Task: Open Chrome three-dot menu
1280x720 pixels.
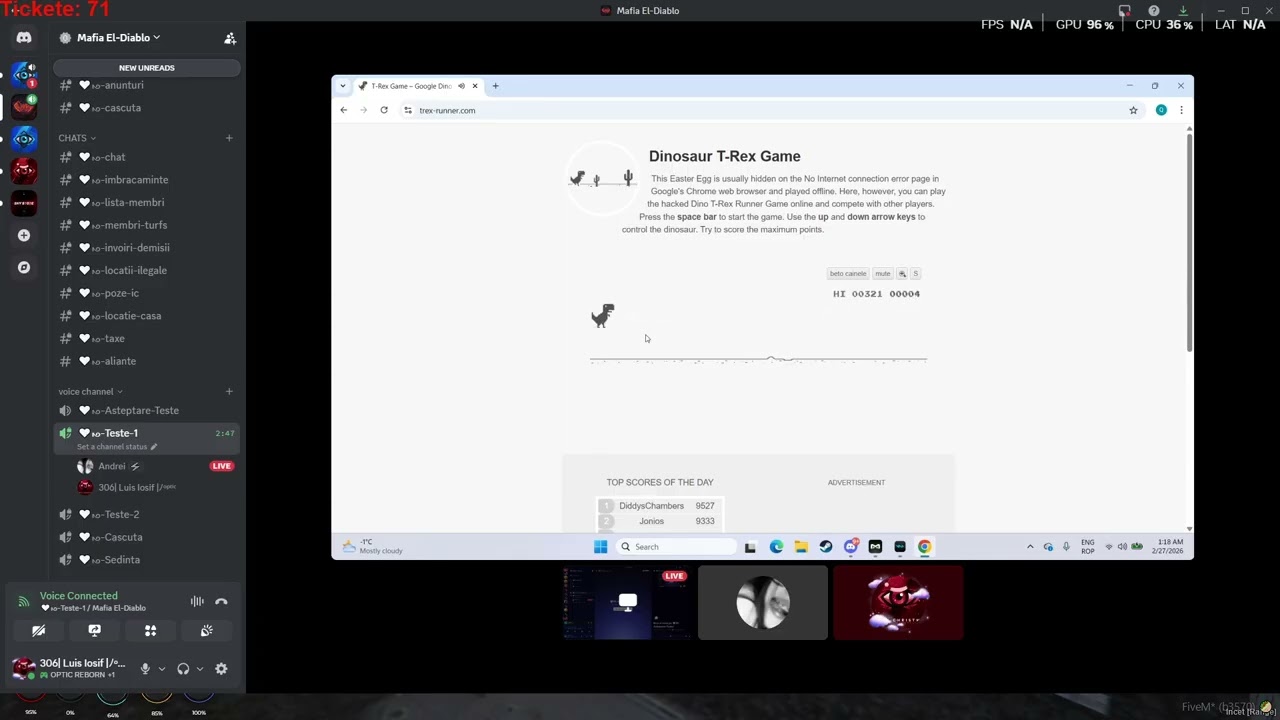Action: click(1181, 110)
